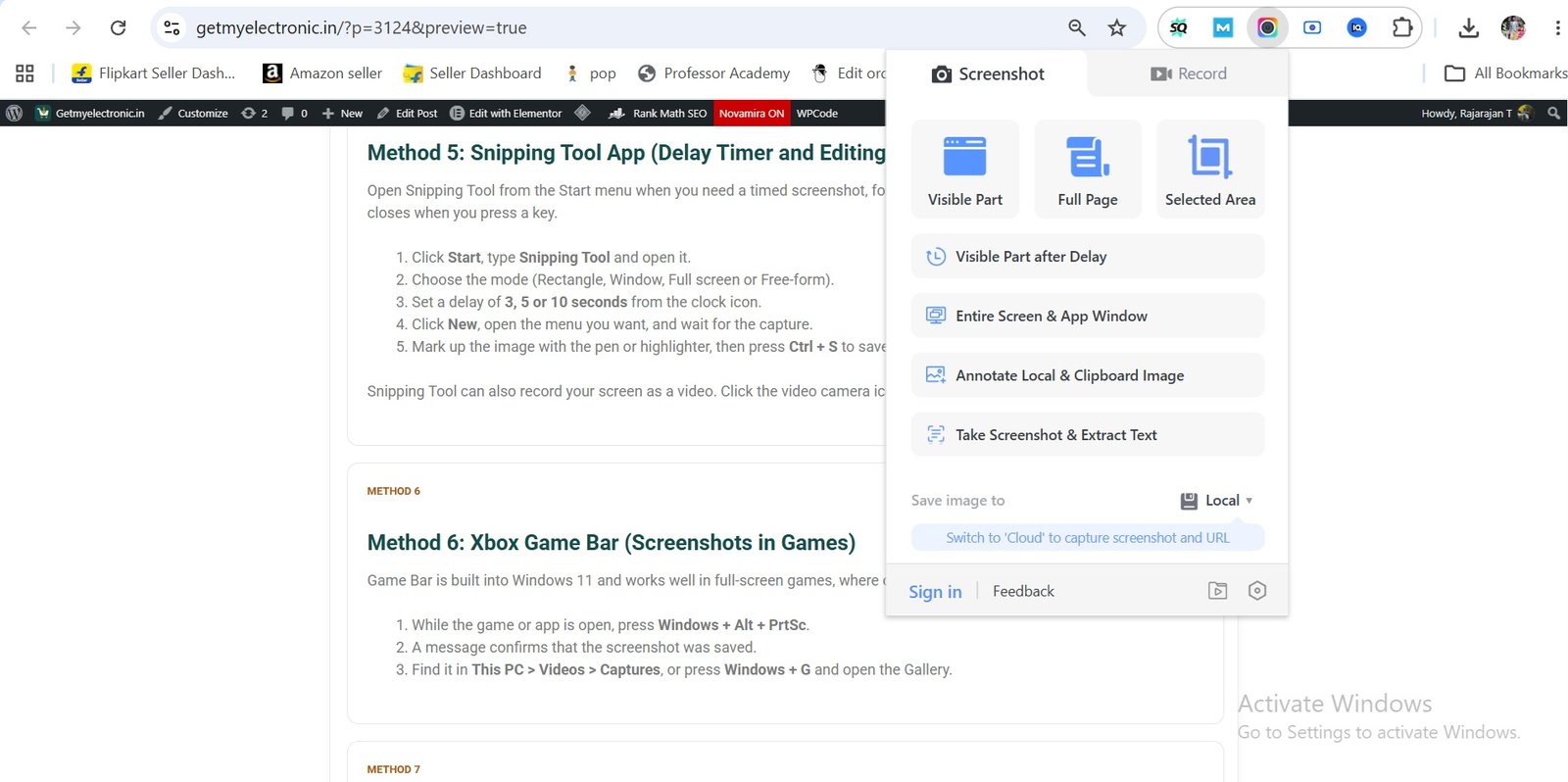Screen dimensions: 1568x782
Task: View site information icon beside the URL
Action: (x=171, y=27)
